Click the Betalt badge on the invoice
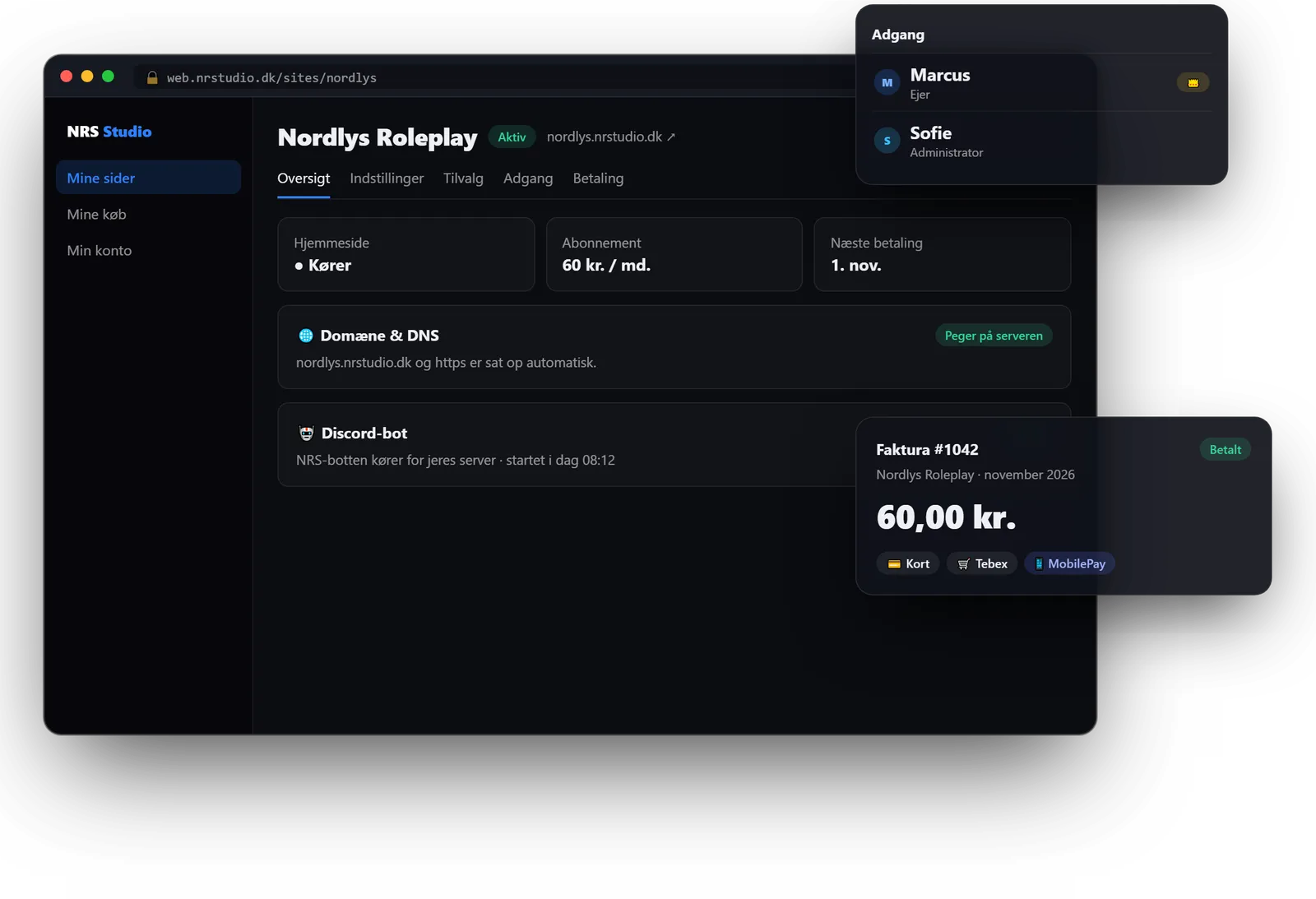The width and height of the screenshot is (1316, 899). click(1225, 450)
